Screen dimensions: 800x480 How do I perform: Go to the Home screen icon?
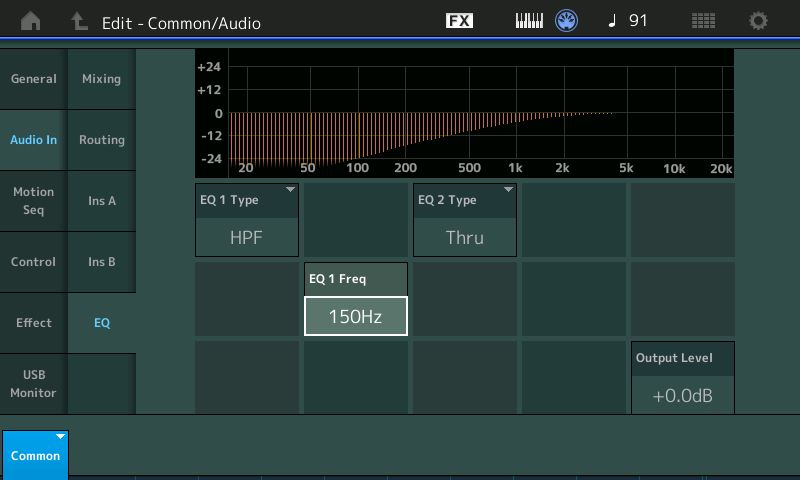(x=32, y=21)
